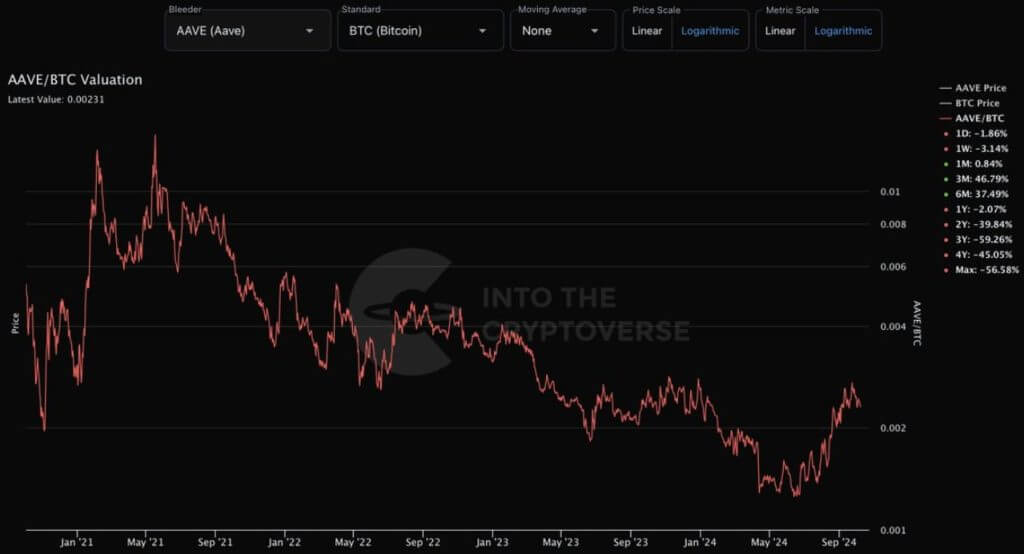
Task: Select Logarithmic under Metric Scale
Action: [x=843, y=31]
